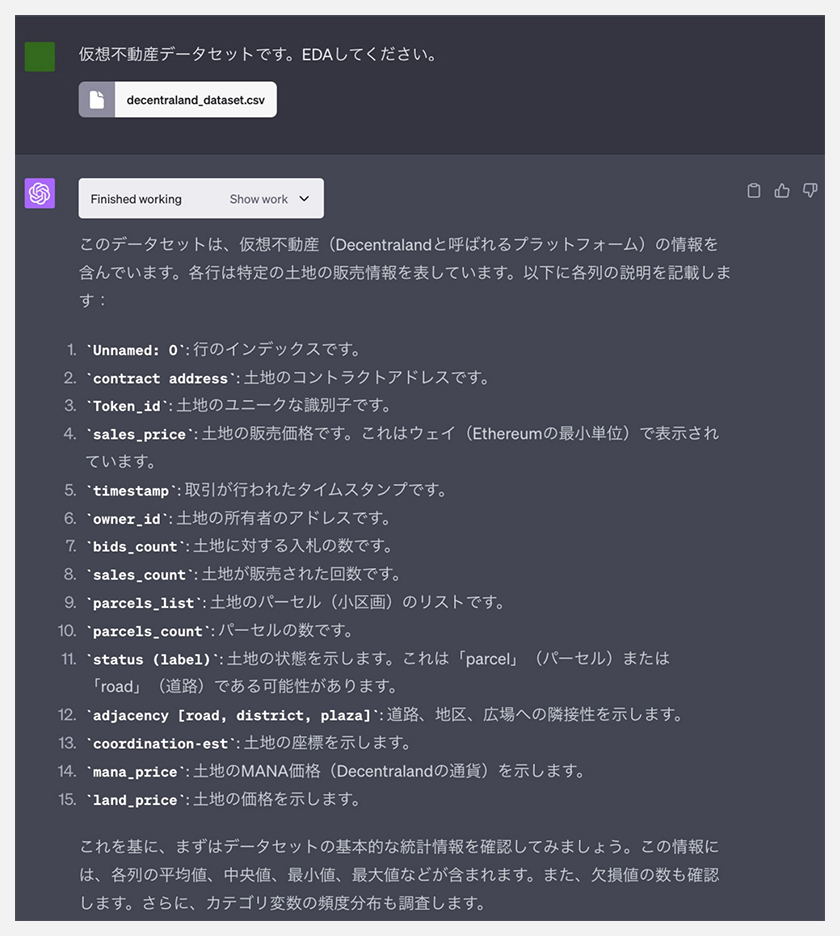This screenshot has width=840, height=936.
Task: Click the ChatGPT logo avatar
Action: coord(40,193)
